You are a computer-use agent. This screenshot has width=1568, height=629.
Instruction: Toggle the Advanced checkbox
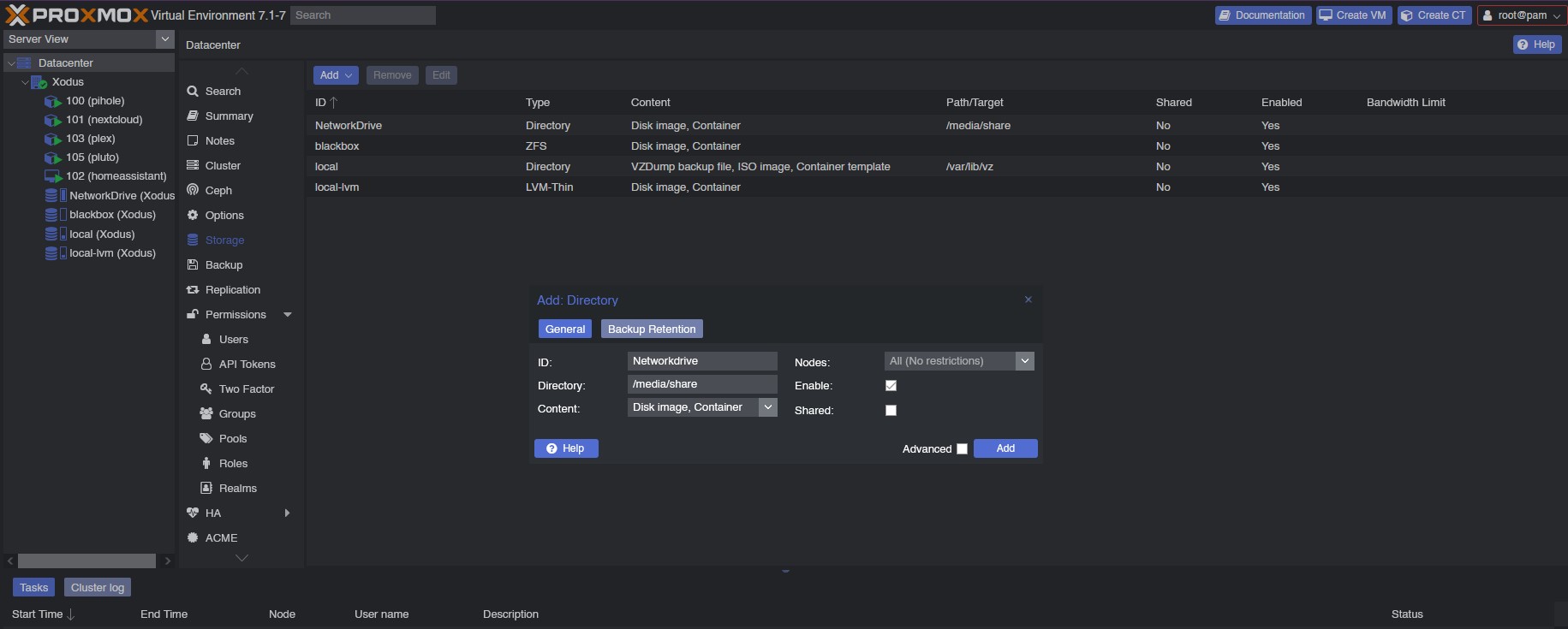click(x=962, y=448)
